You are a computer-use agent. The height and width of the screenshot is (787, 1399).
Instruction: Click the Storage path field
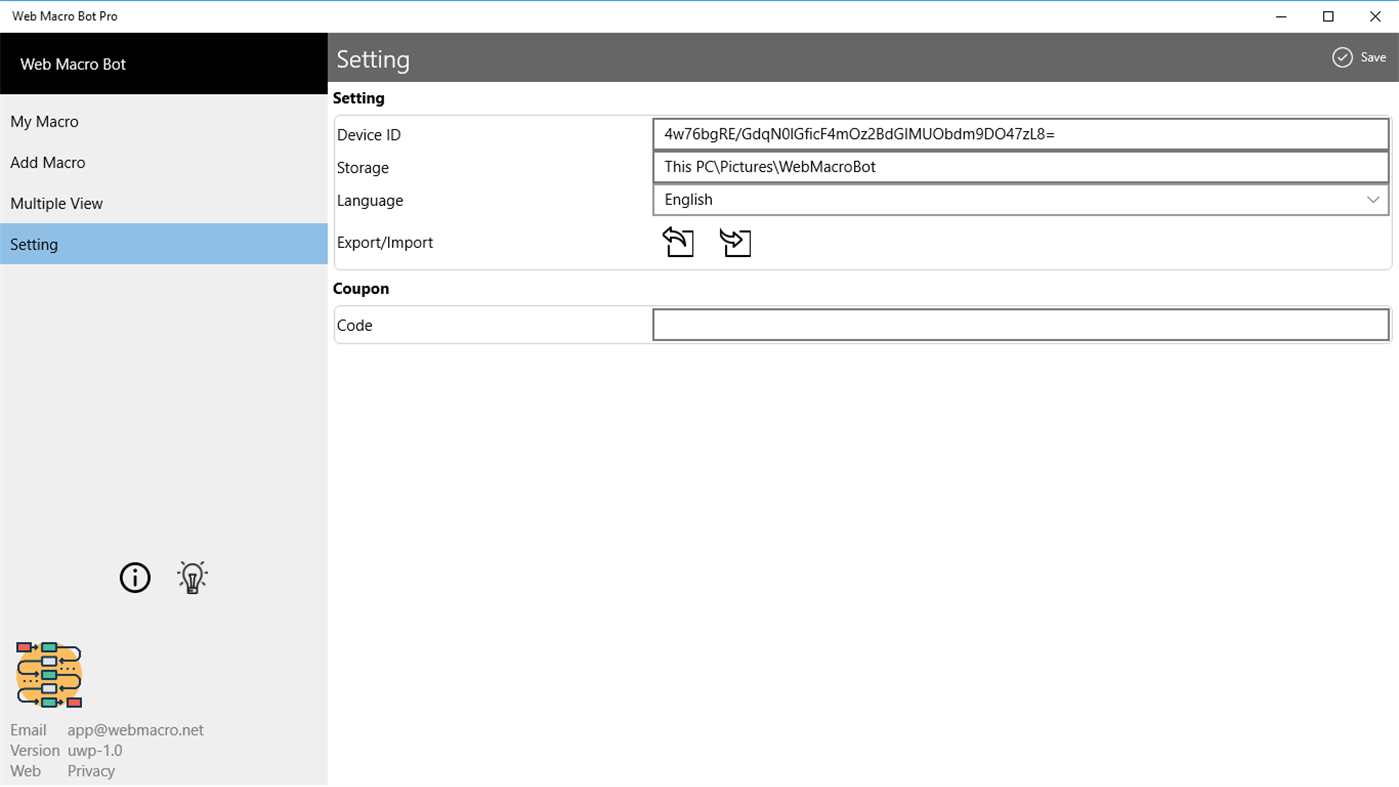(1020, 166)
